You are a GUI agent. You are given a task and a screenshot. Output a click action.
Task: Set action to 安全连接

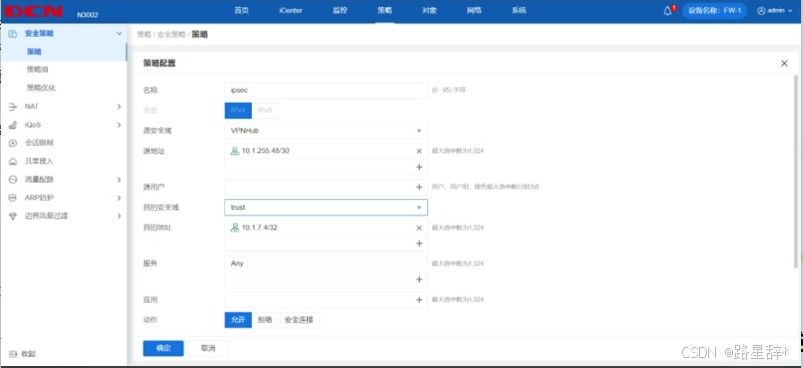click(299, 320)
